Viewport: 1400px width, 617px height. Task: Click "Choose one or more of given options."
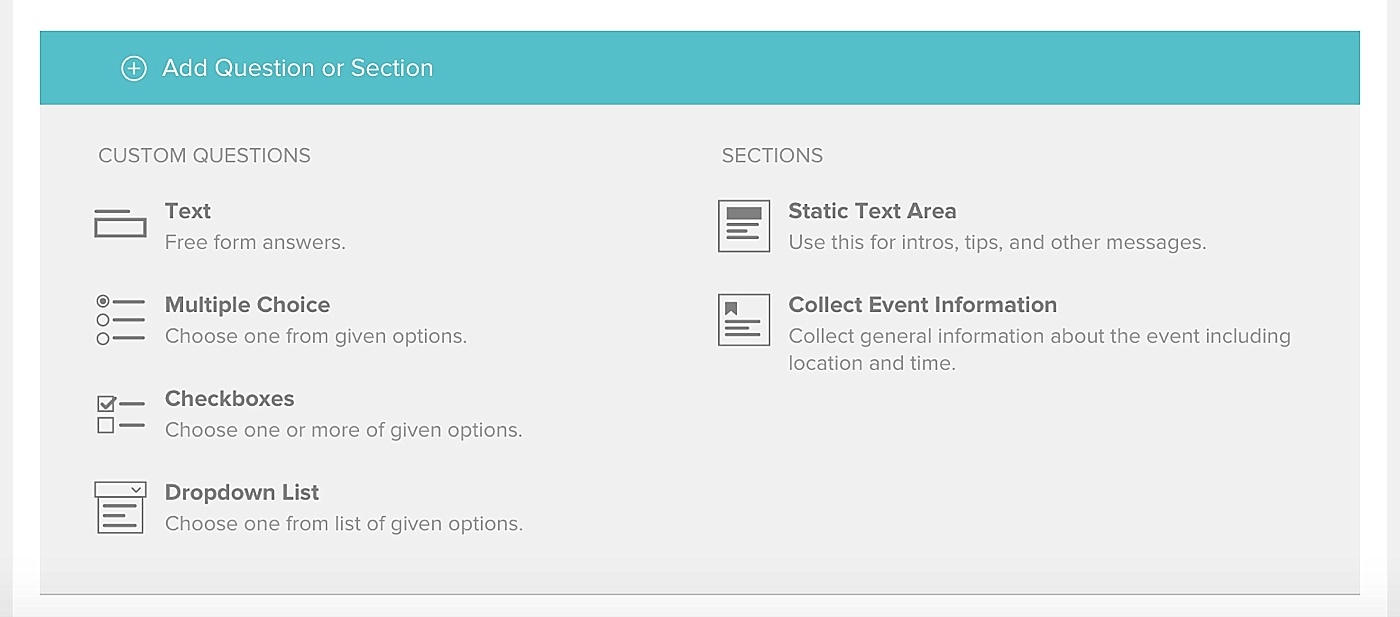[343, 430]
